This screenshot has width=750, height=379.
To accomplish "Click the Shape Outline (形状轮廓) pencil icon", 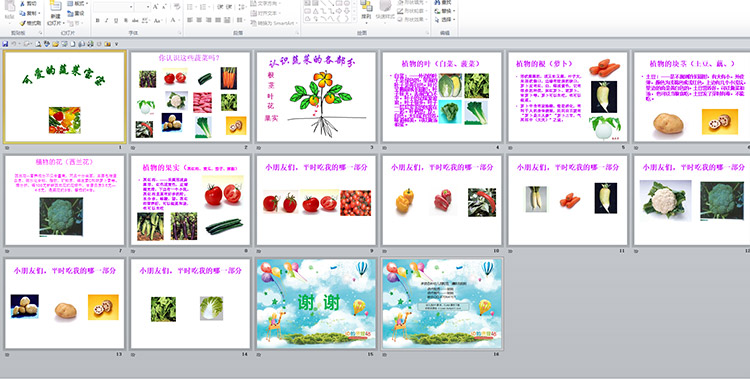I will pyautogui.click(x=400, y=11).
